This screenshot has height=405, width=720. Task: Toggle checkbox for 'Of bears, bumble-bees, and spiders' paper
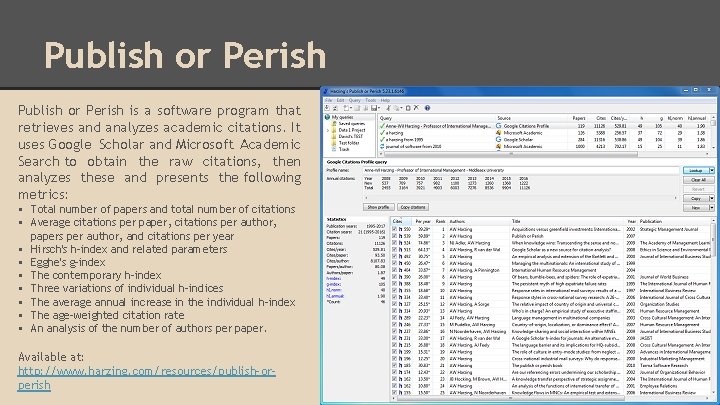click(x=394, y=277)
